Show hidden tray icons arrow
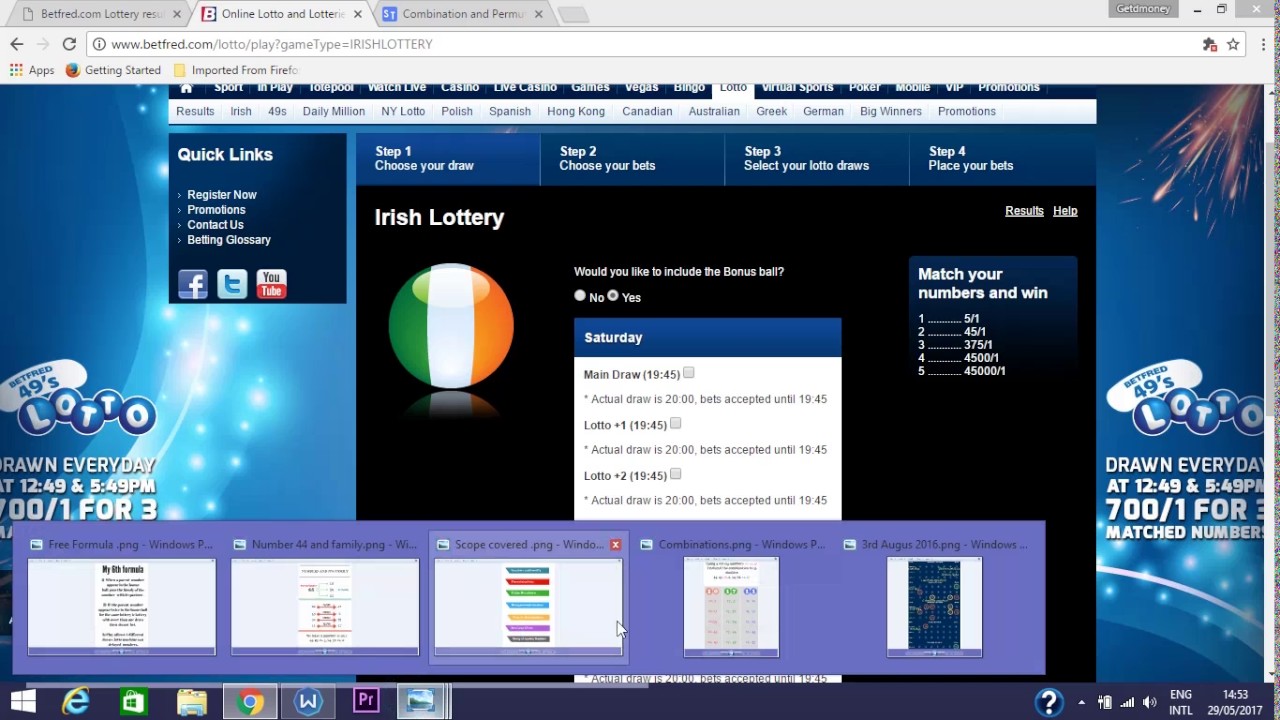 pos(1081,702)
